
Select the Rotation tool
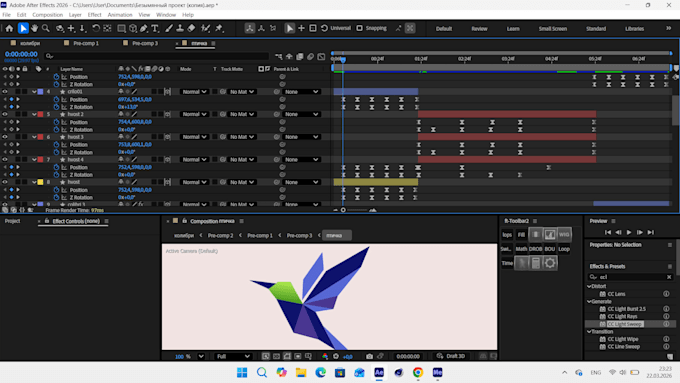pos(95,29)
